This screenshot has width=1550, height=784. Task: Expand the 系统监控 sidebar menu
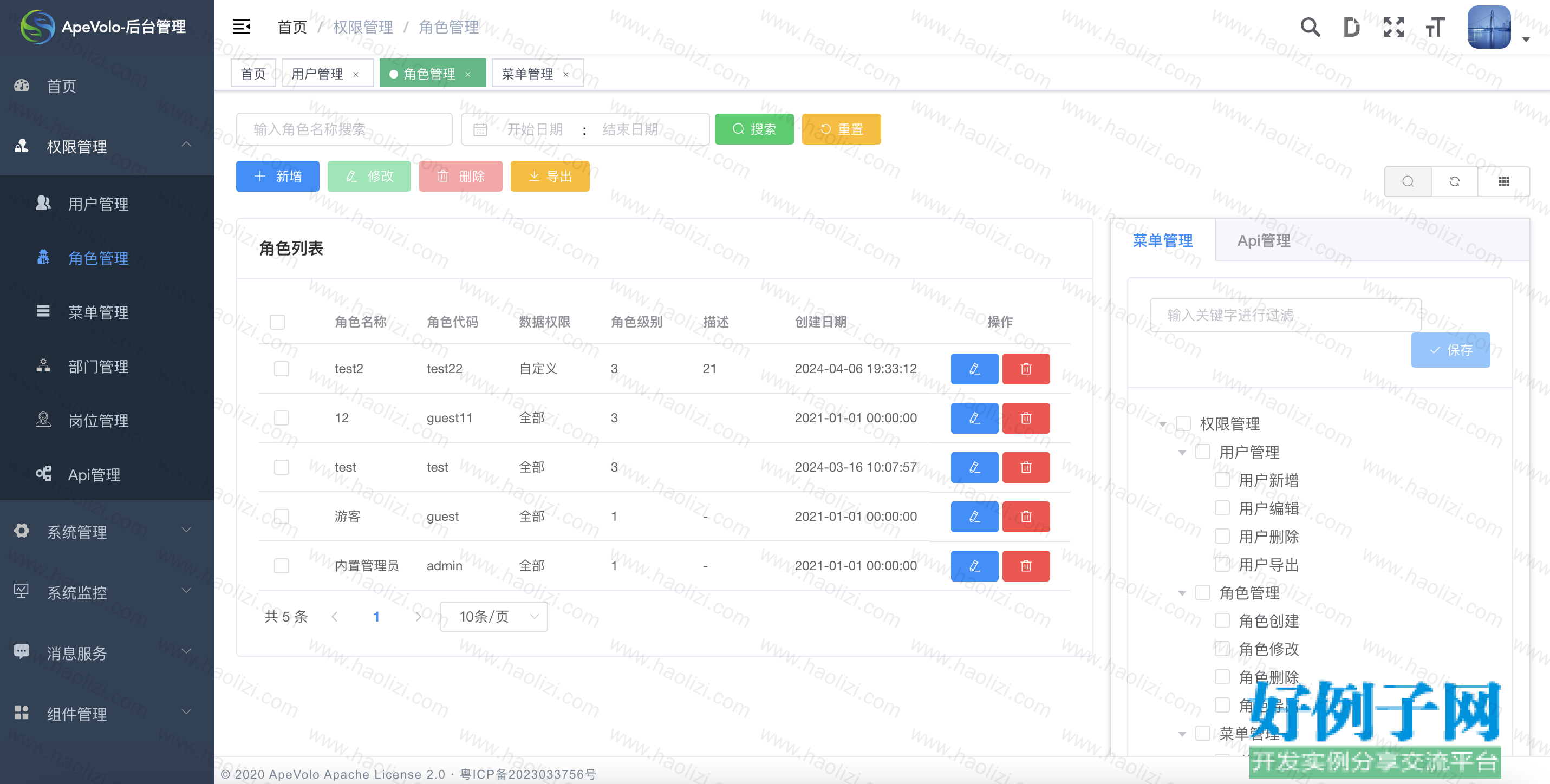(107, 592)
